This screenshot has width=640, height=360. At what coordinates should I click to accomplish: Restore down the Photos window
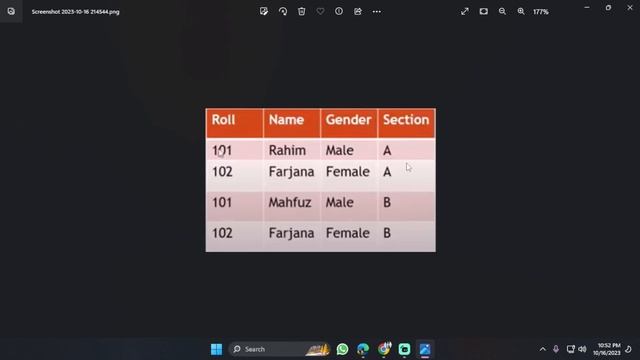pos(608,8)
